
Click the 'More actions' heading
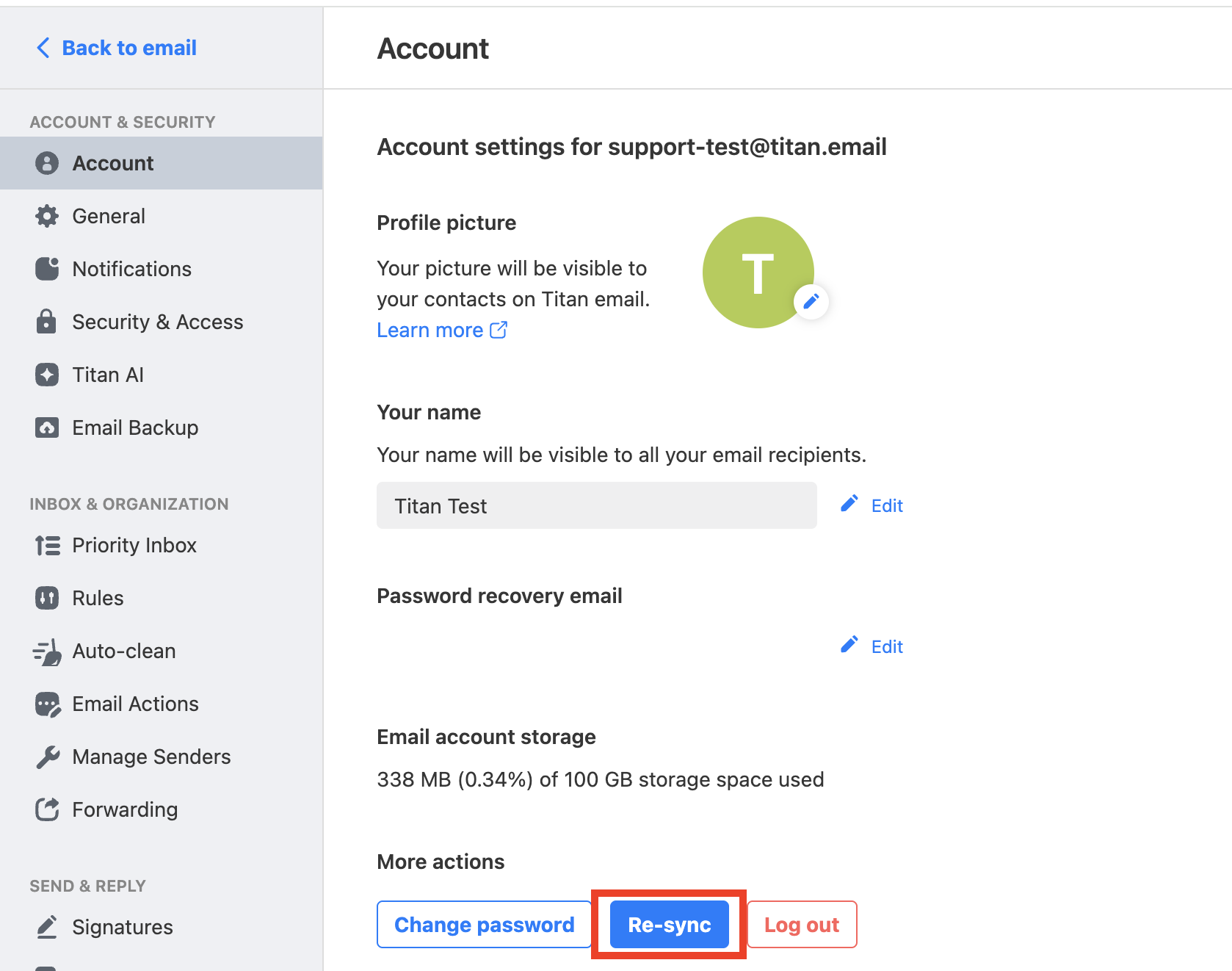pyautogui.click(x=441, y=862)
